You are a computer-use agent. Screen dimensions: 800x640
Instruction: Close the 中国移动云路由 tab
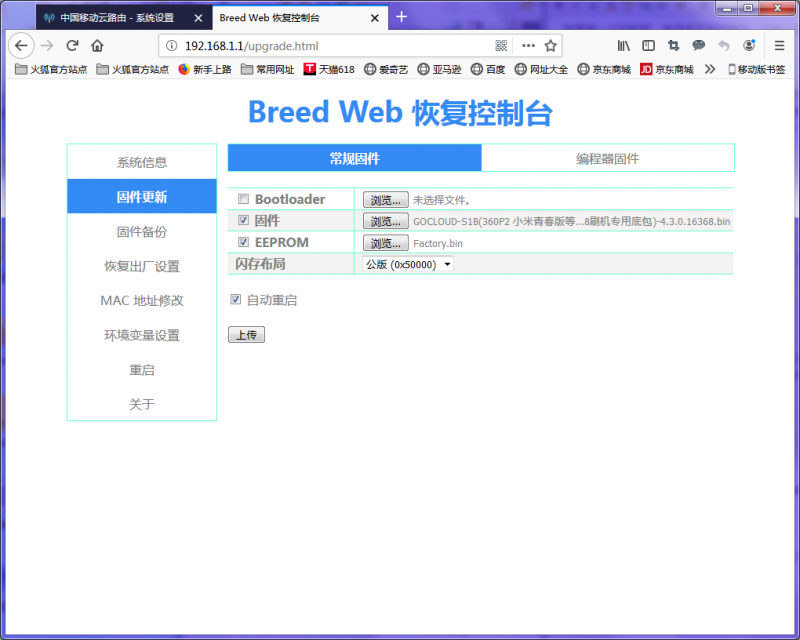(x=198, y=18)
